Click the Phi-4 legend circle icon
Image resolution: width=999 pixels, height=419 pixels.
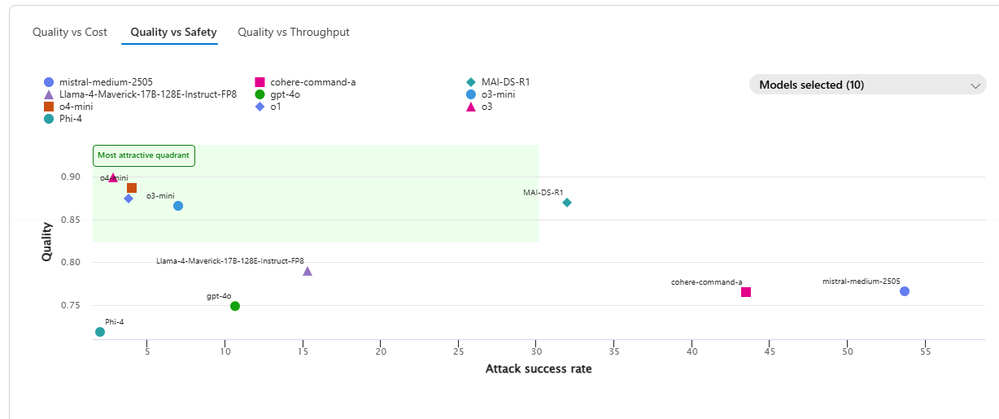tap(48, 118)
